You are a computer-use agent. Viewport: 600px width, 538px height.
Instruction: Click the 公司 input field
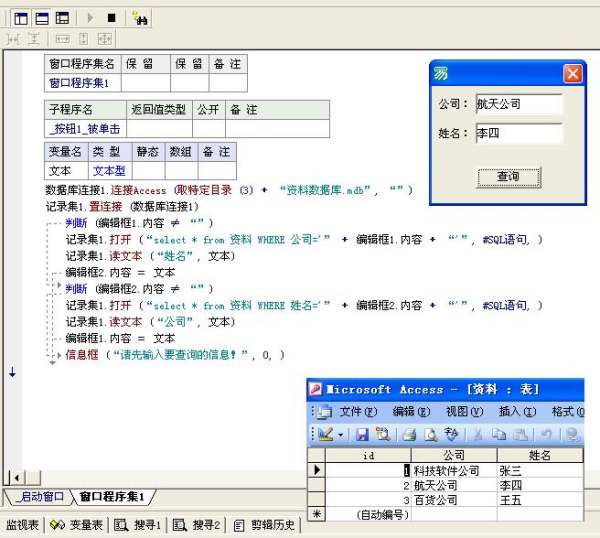click(518, 104)
